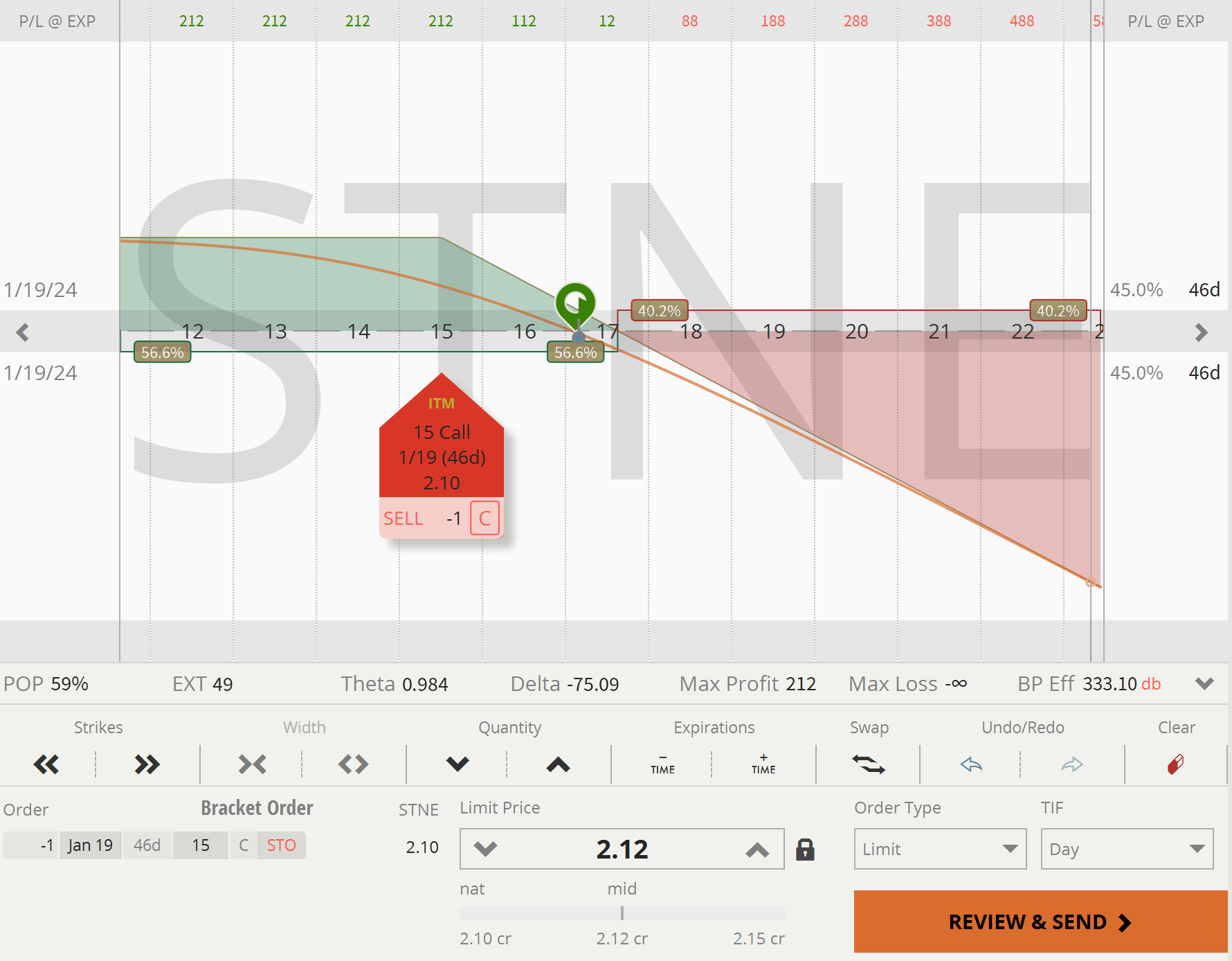Open the TIF Day dropdown
Viewport: 1232px width, 961px height.
pyautogui.click(x=1127, y=849)
